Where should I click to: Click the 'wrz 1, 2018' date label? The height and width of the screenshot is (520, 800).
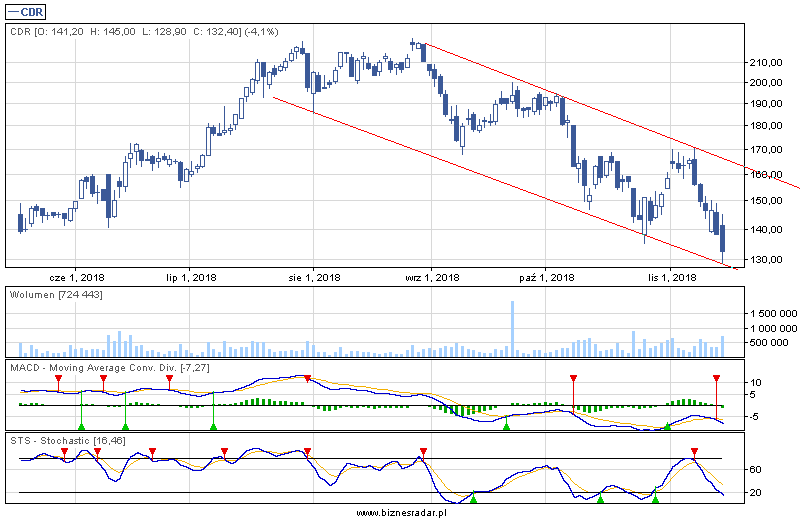pos(431,277)
